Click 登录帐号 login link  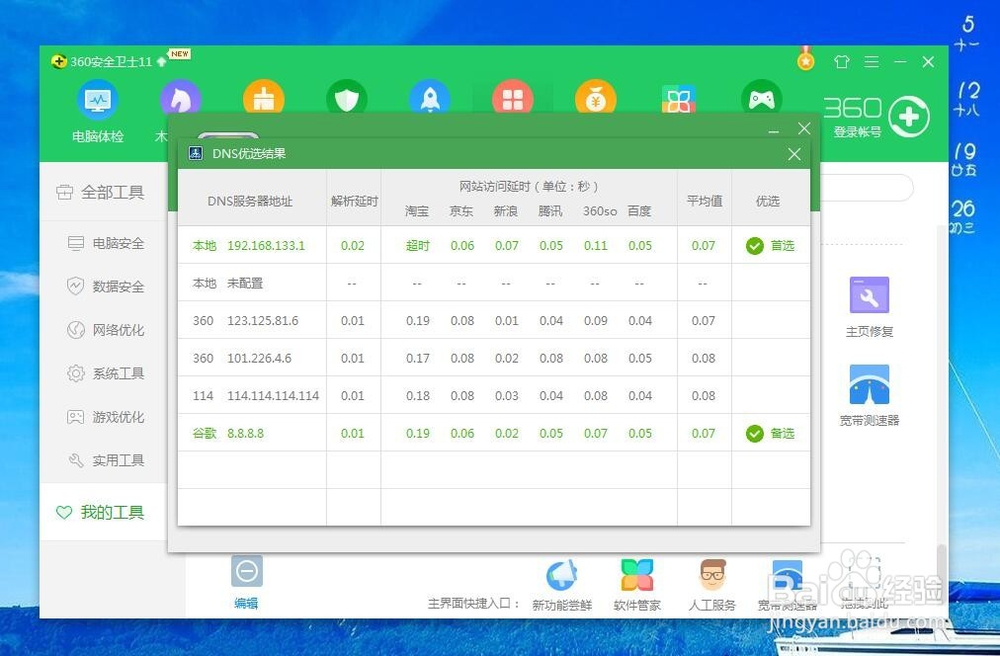[x=857, y=132]
